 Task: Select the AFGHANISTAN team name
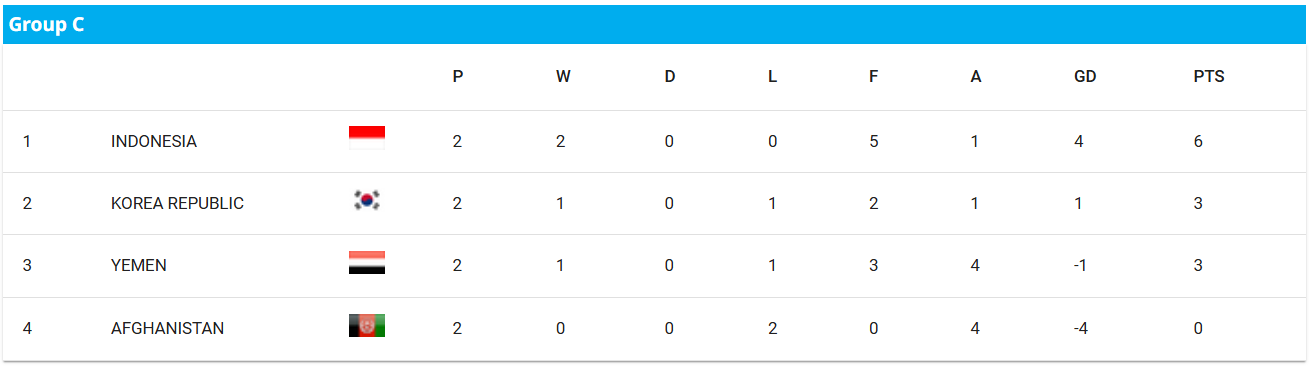pyautogui.click(x=167, y=328)
